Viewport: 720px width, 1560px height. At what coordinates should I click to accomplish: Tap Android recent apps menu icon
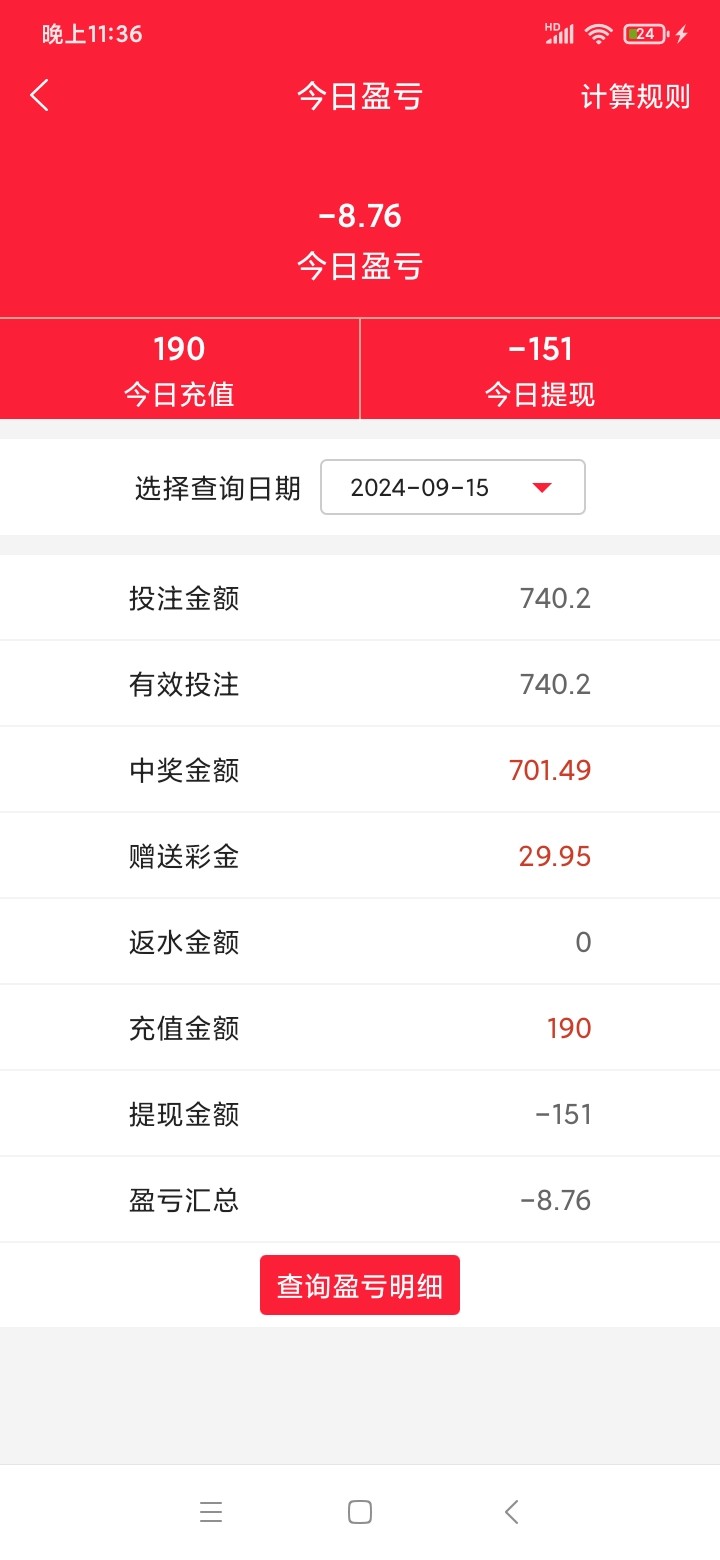pos(211,1512)
